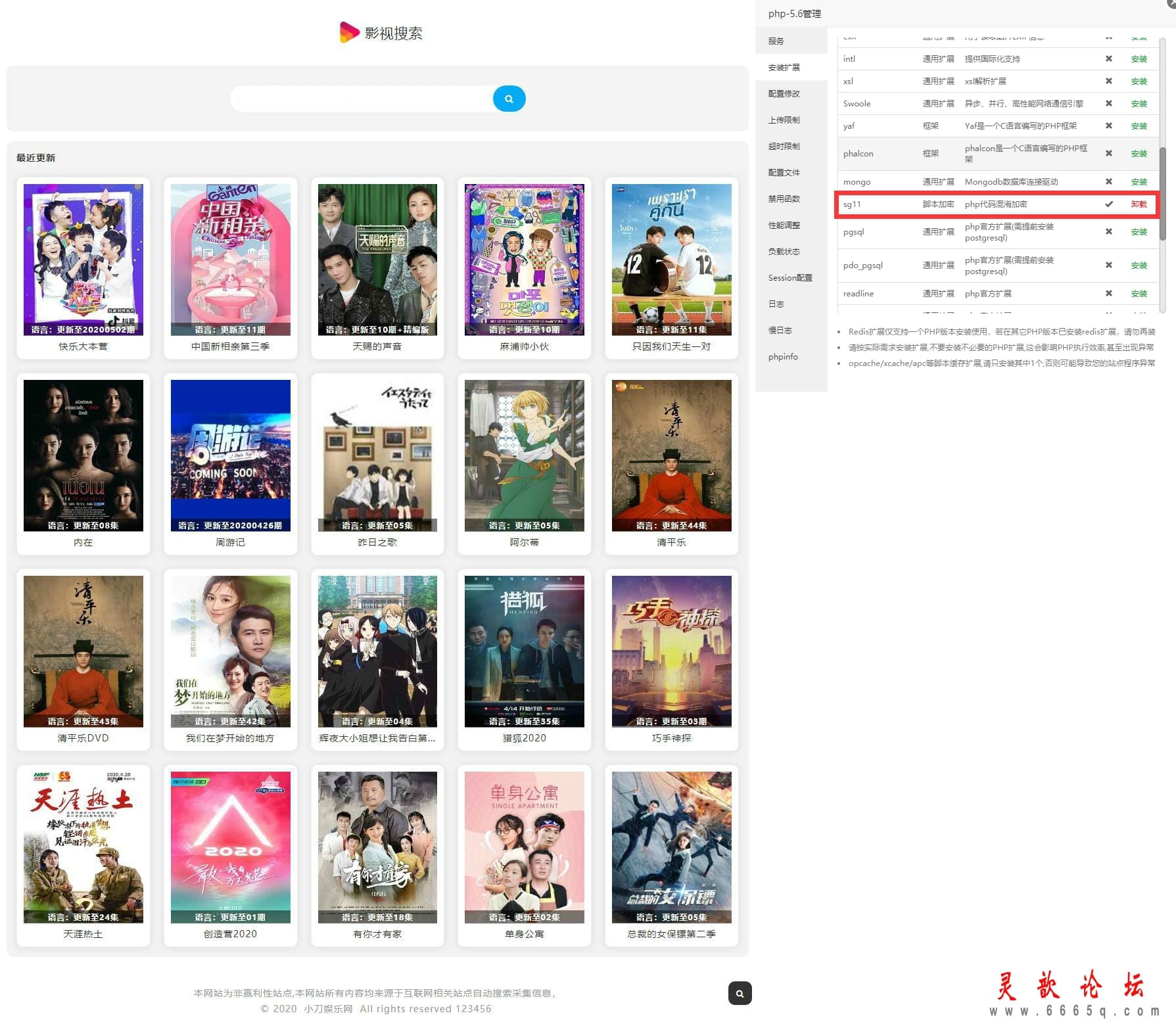Screen dimensions: 1176x1028
Task: Open the 昨日之歌 poster
Action: [377, 456]
